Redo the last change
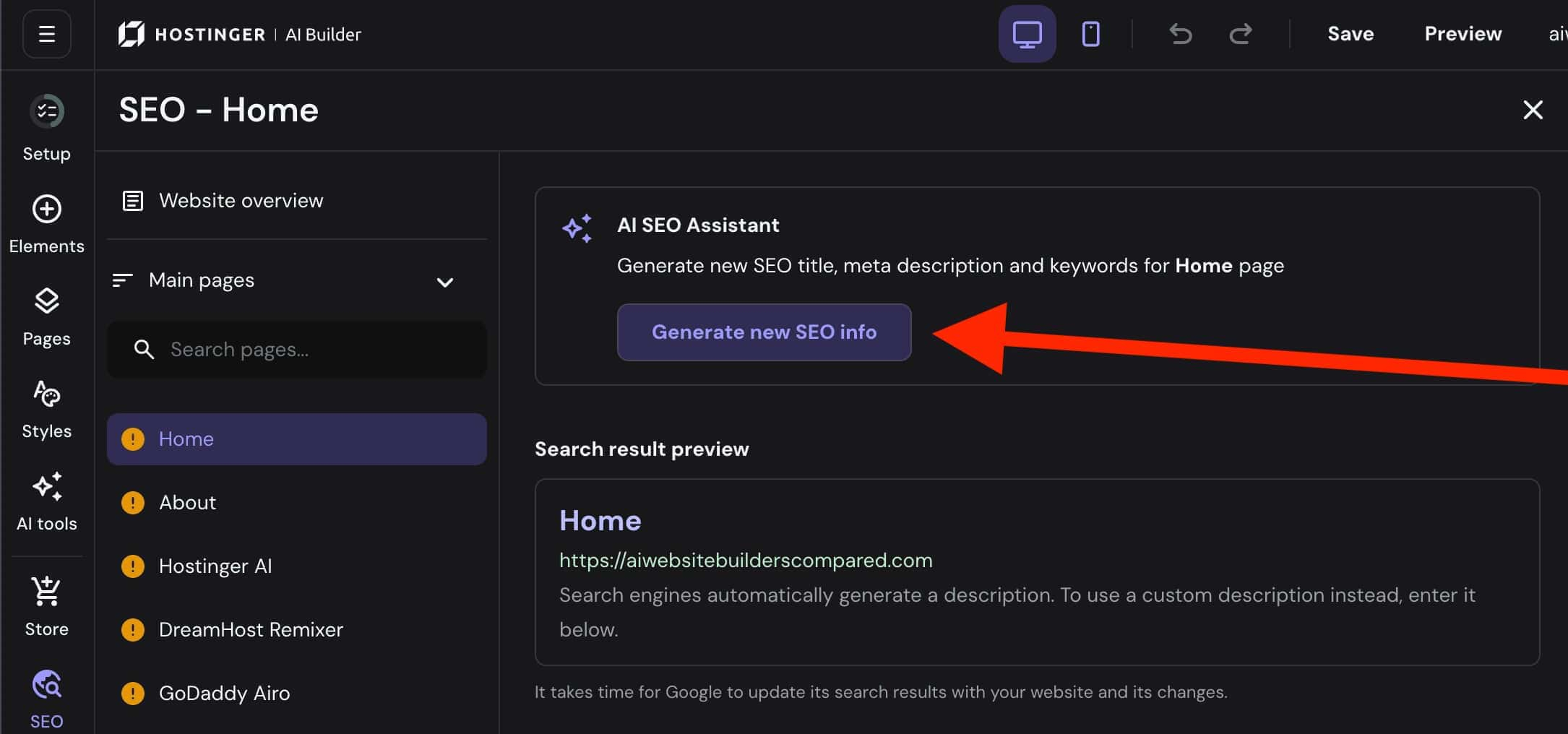This screenshot has height=734, width=1568. (1241, 34)
